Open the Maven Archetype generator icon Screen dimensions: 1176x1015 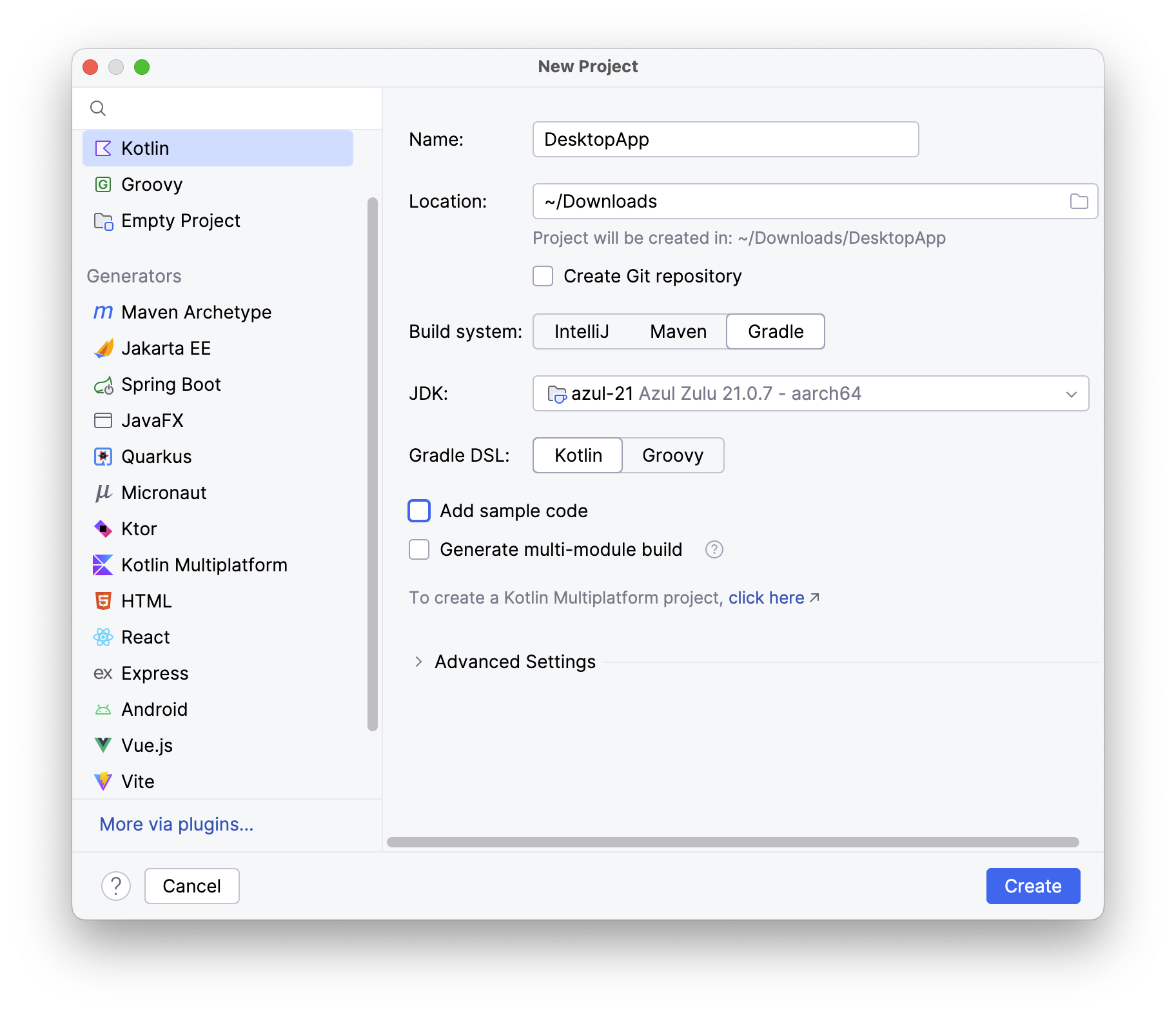103,312
